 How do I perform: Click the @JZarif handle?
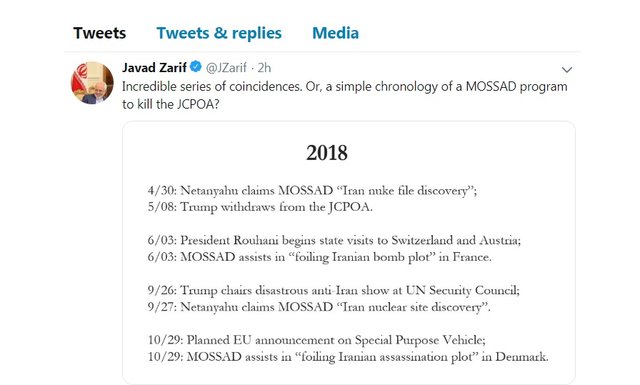(226, 67)
